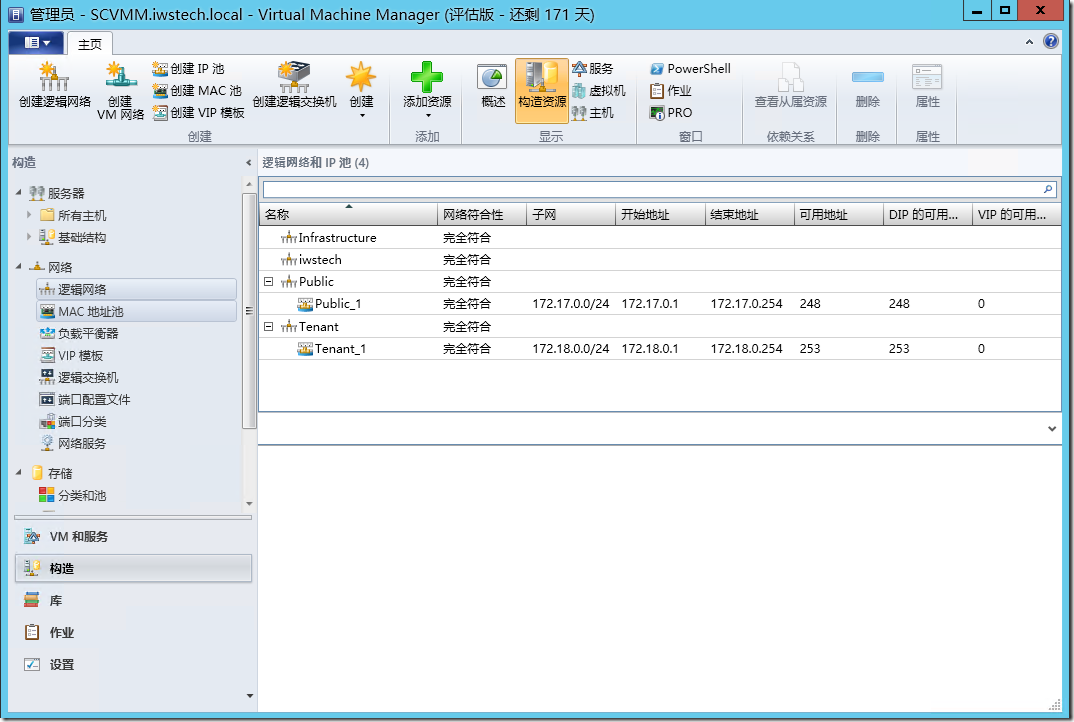This screenshot has height=722, width=1074.
Task: Expand the details pane chevron
Action: (x=1051, y=429)
